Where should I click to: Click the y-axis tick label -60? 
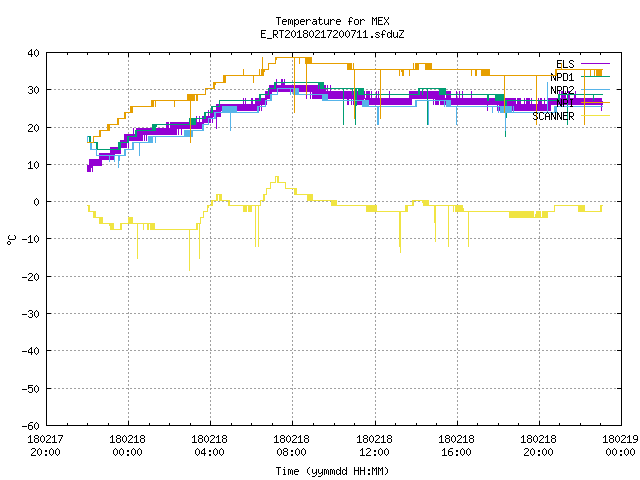[31, 426]
